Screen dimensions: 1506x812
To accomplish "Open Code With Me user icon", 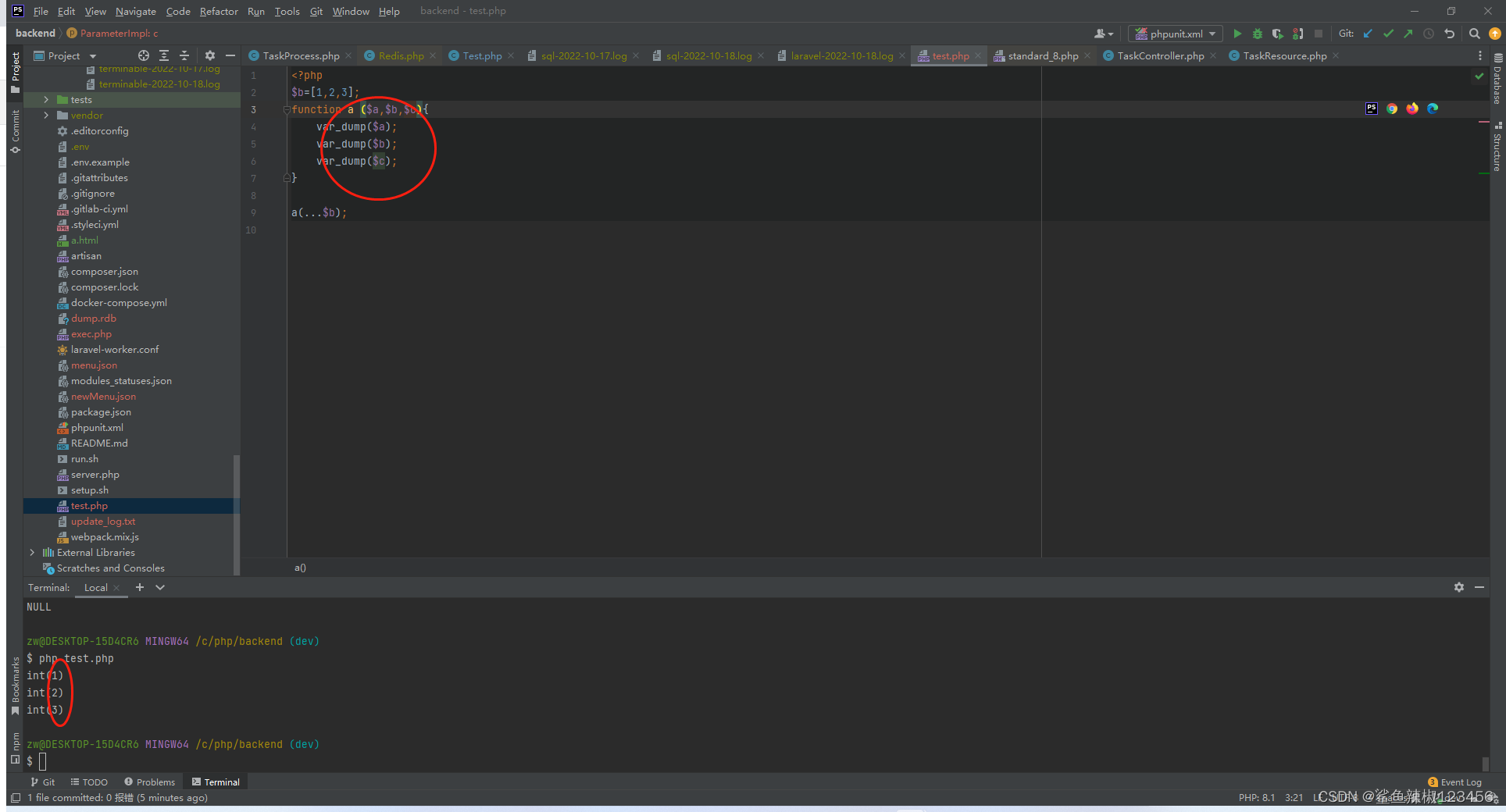I will [1104, 34].
